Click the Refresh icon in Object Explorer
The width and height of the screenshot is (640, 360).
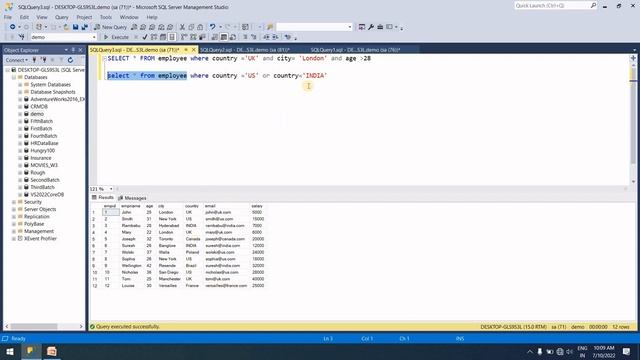(x=70, y=60)
